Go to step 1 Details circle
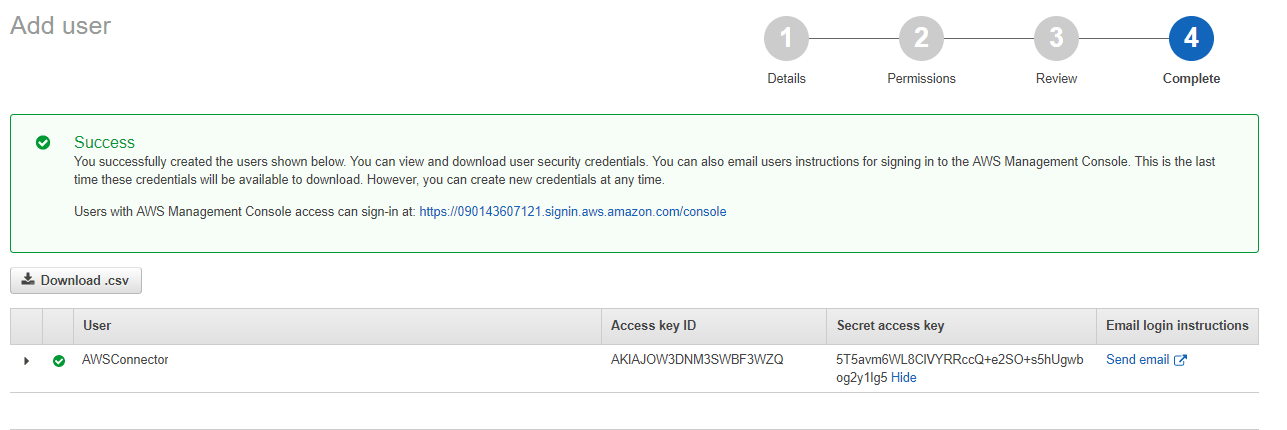The image size is (1287, 430). point(786,39)
